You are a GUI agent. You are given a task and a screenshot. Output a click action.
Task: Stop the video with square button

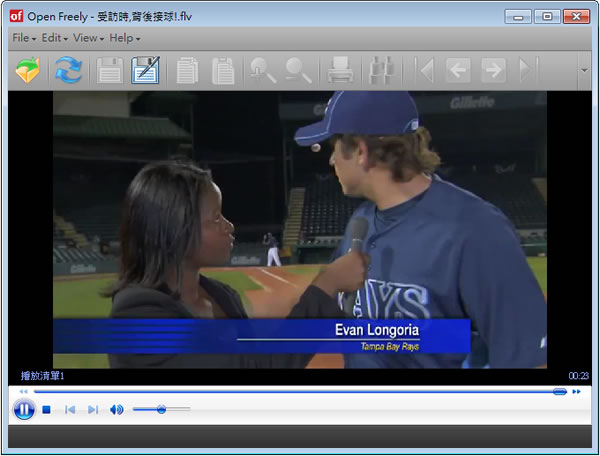coord(47,410)
